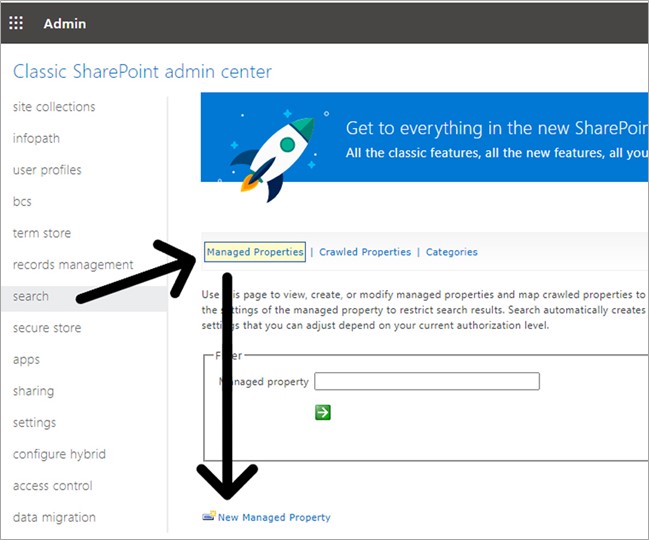Open the app launcher waffle icon

pos(15,23)
